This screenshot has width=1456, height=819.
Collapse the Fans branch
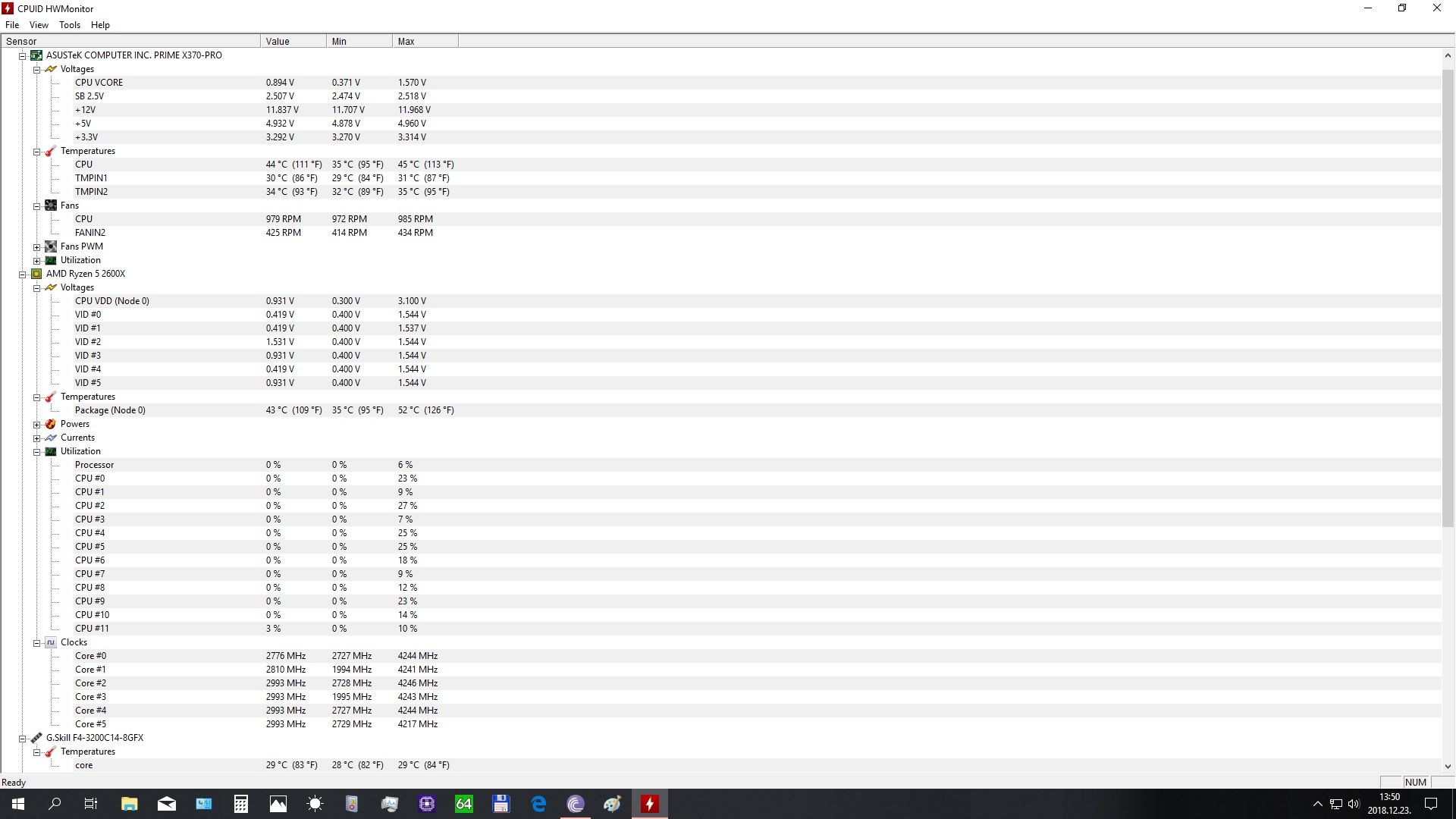[x=36, y=206]
